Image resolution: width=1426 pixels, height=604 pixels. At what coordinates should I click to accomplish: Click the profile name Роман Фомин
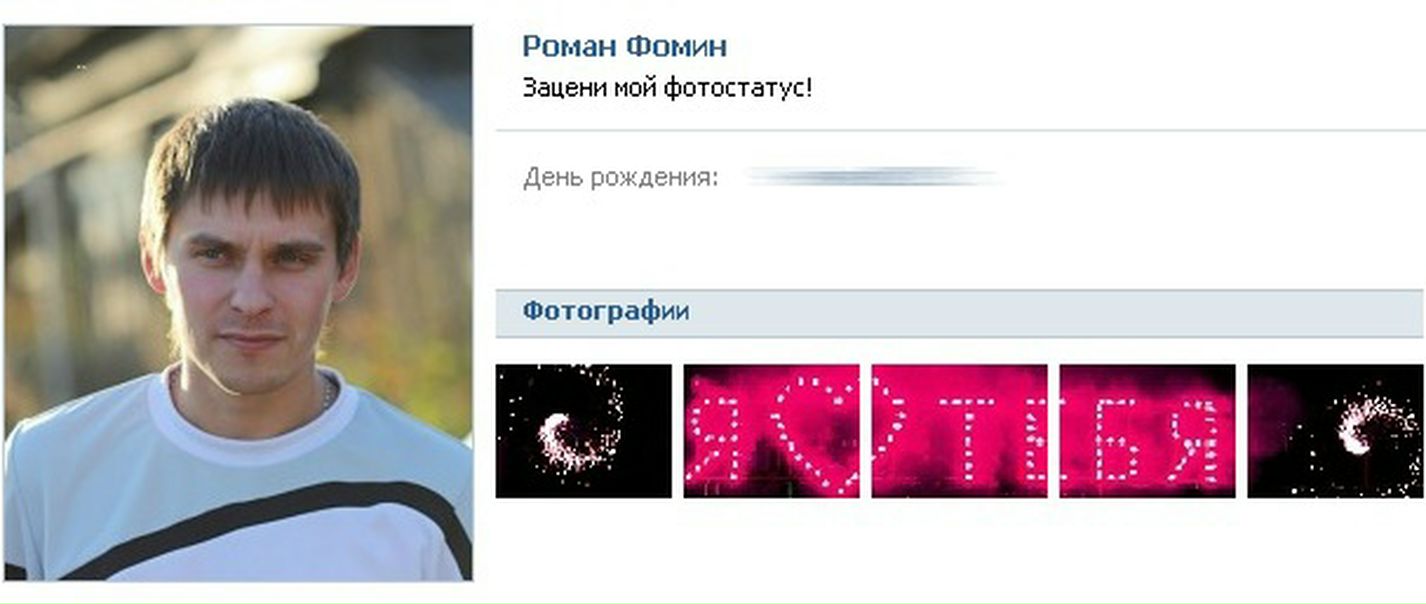(625, 46)
